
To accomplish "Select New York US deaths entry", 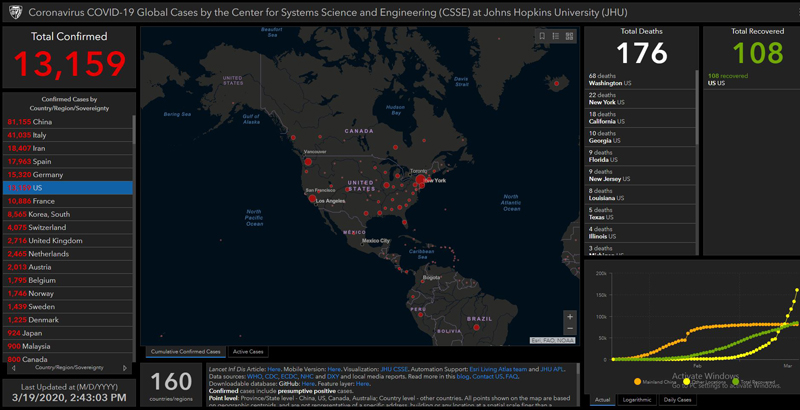I will click(x=640, y=99).
